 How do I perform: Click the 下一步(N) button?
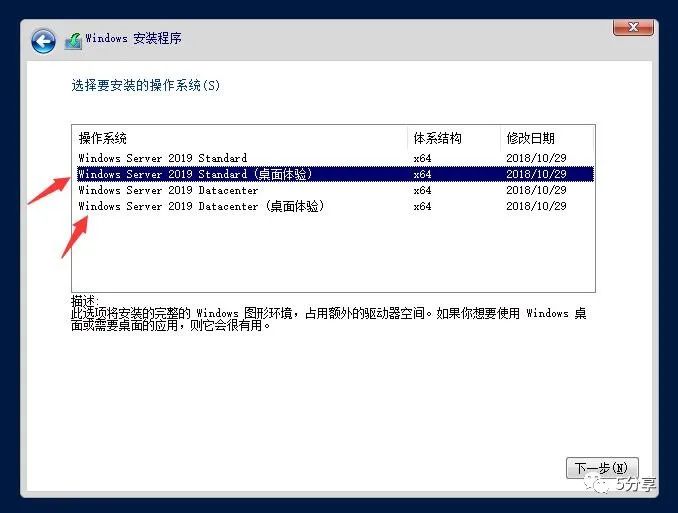click(602, 468)
